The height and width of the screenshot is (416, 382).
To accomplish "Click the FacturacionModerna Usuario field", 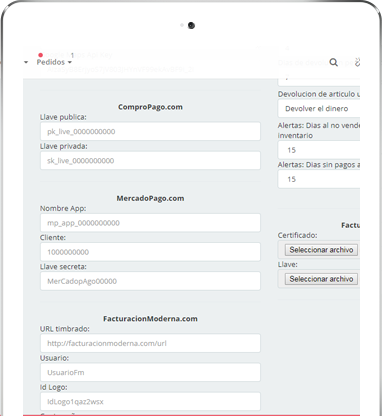I will coord(150,372).
